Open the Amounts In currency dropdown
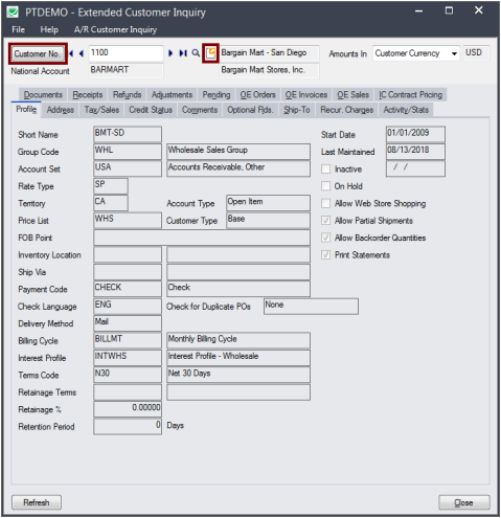The image size is (501, 518). point(454,54)
